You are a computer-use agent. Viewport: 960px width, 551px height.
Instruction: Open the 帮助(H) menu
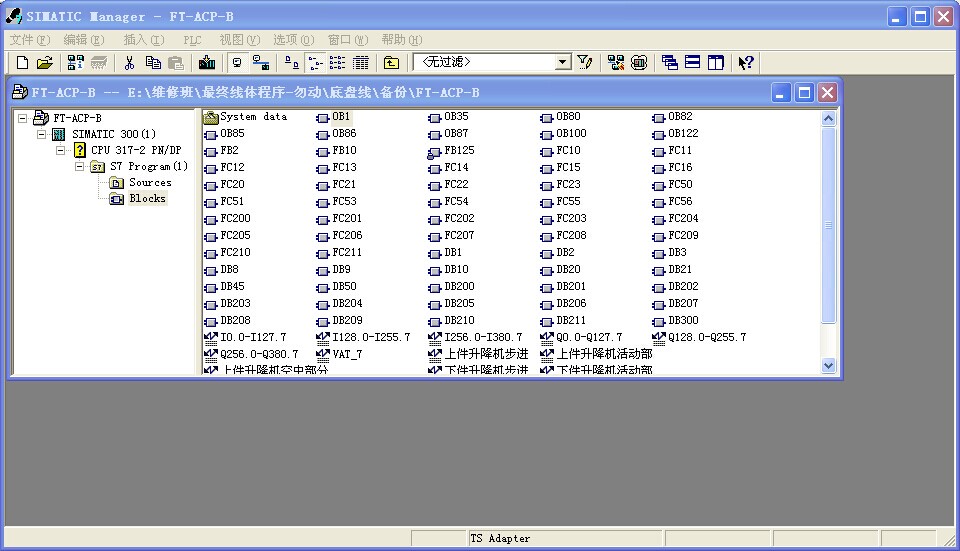402,40
